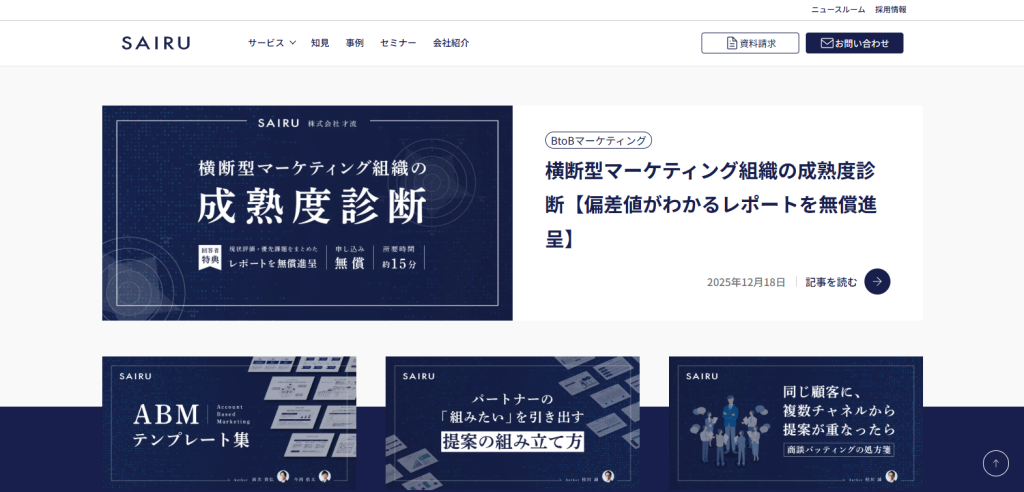Click the 2025年12月18日 date text

click(746, 282)
